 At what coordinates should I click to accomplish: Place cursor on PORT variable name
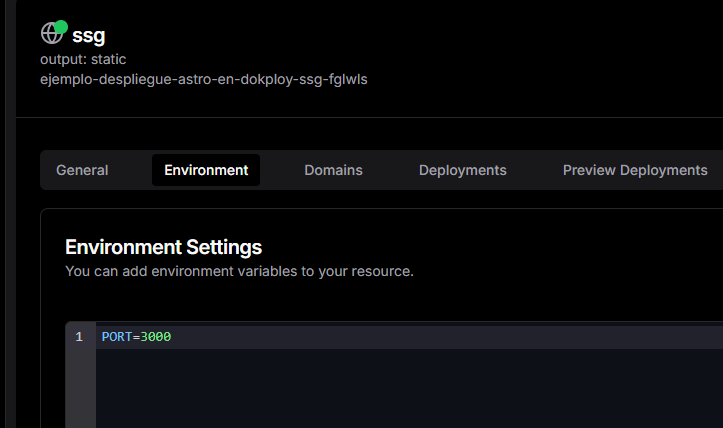pyautogui.click(x=116, y=337)
